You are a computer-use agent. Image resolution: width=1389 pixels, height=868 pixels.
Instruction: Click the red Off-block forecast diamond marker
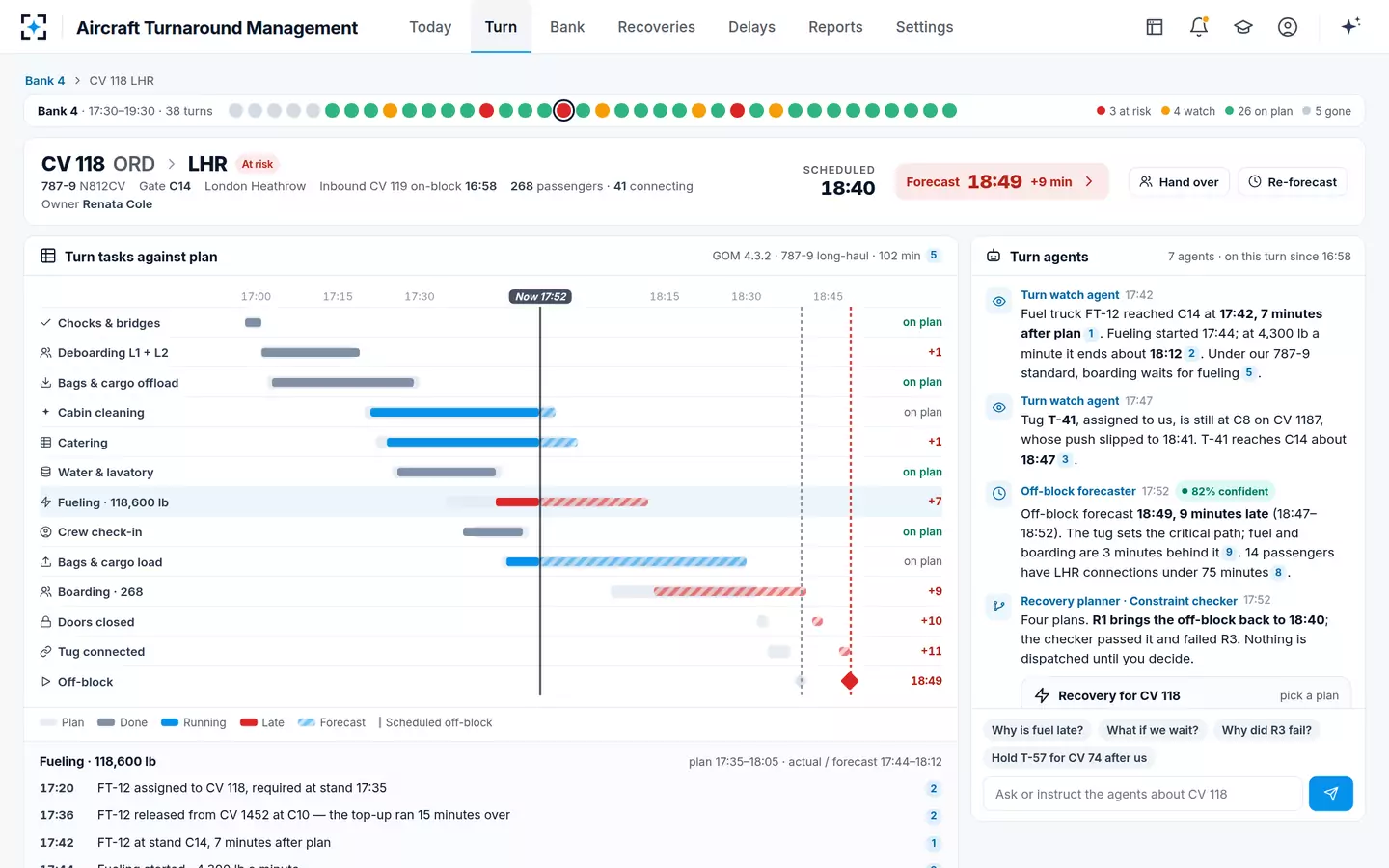click(x=850, y=682)
